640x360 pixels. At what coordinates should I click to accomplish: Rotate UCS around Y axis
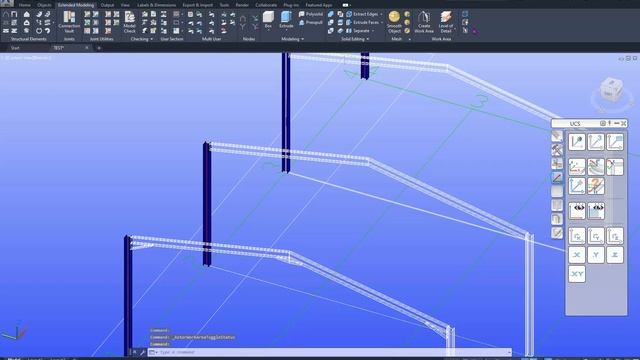(x=596, y=236)
